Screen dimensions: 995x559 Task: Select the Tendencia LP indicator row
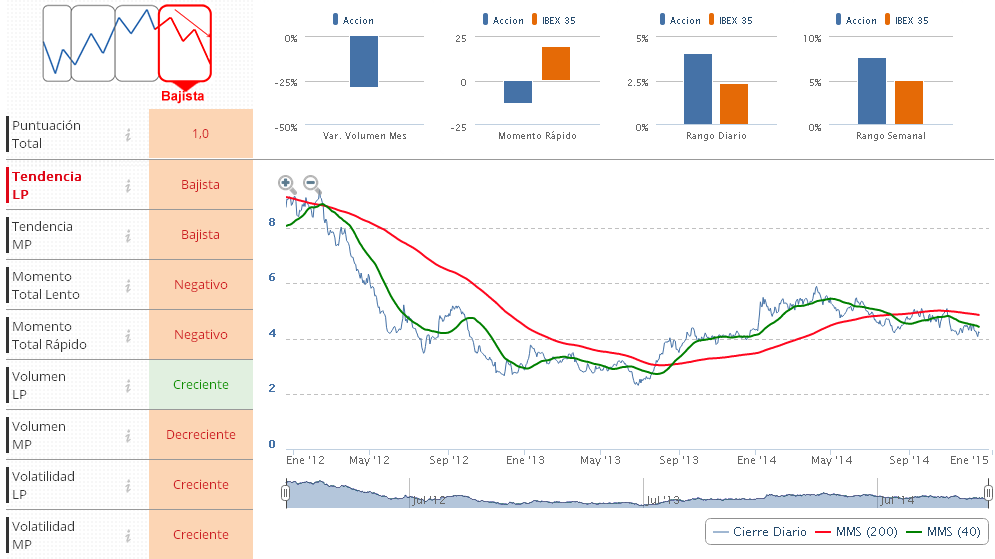click(129, 185)
